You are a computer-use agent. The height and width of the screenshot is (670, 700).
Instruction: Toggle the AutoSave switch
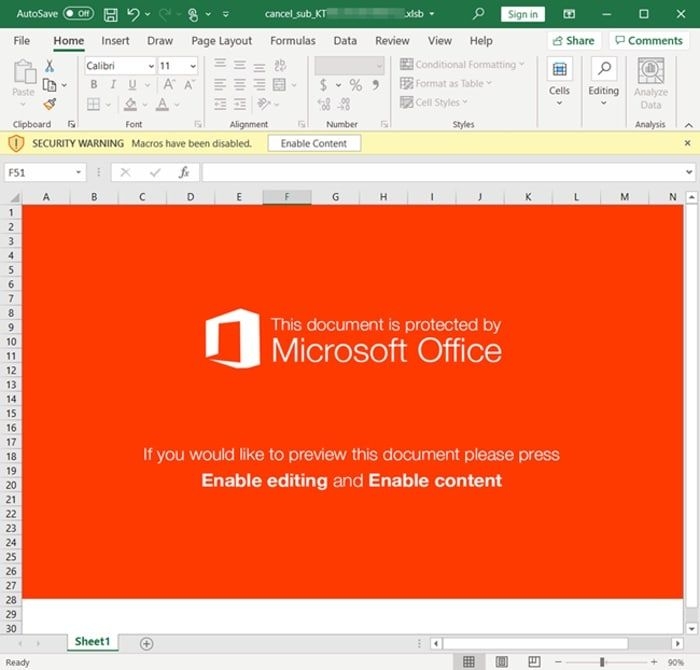tap(79, 14)
